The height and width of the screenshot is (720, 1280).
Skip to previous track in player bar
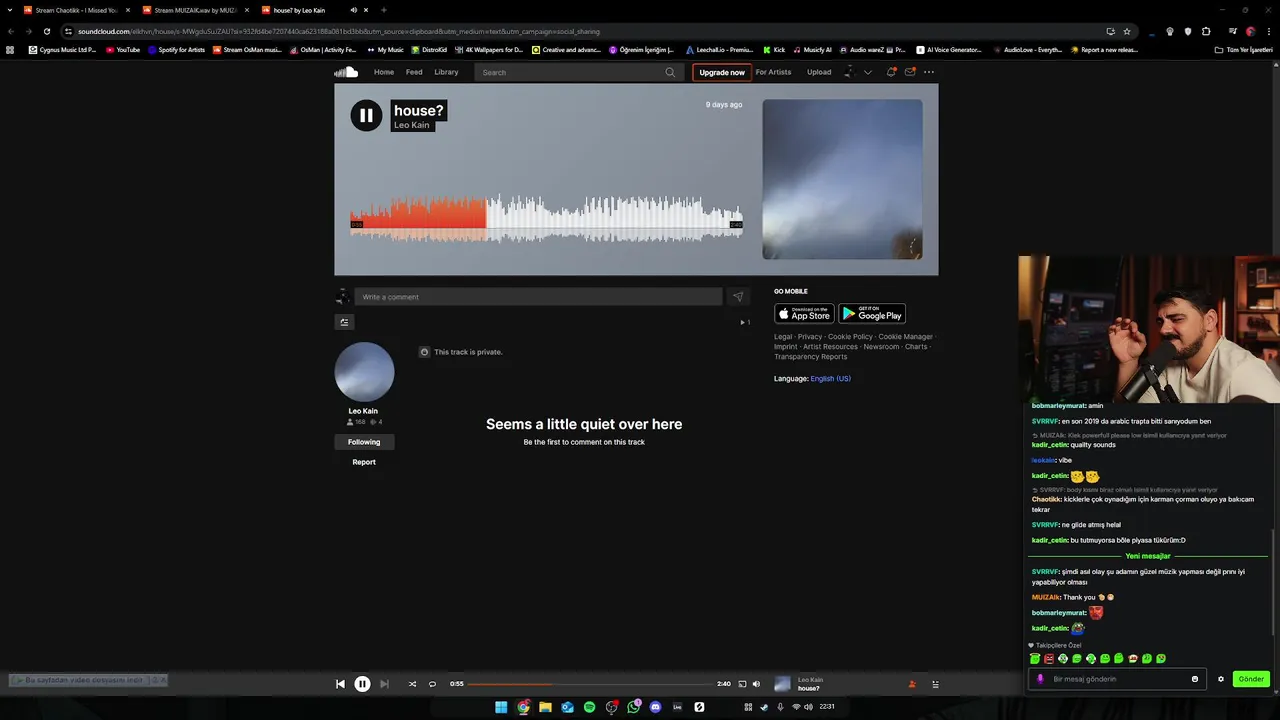tap(340, 684)
